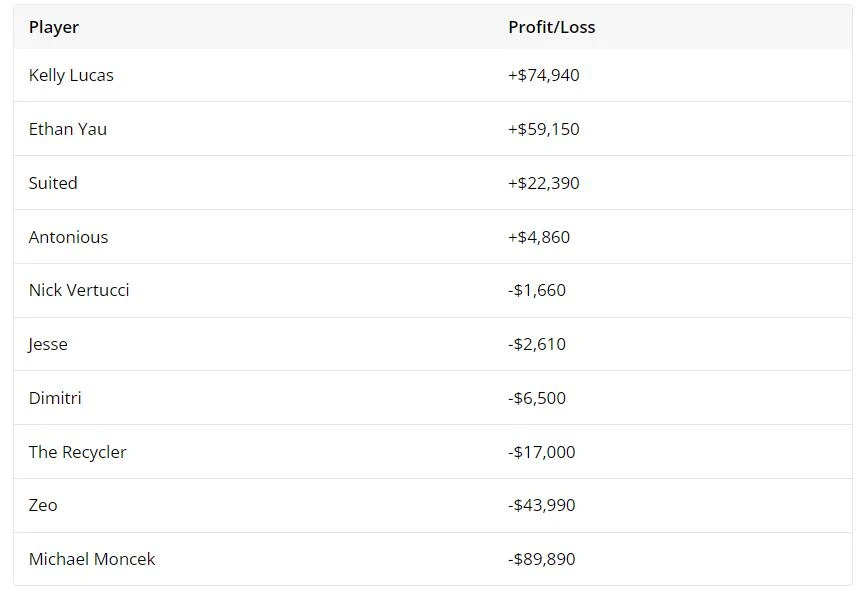Click Ethan Yau in the Player column

[x=68, y=129]
